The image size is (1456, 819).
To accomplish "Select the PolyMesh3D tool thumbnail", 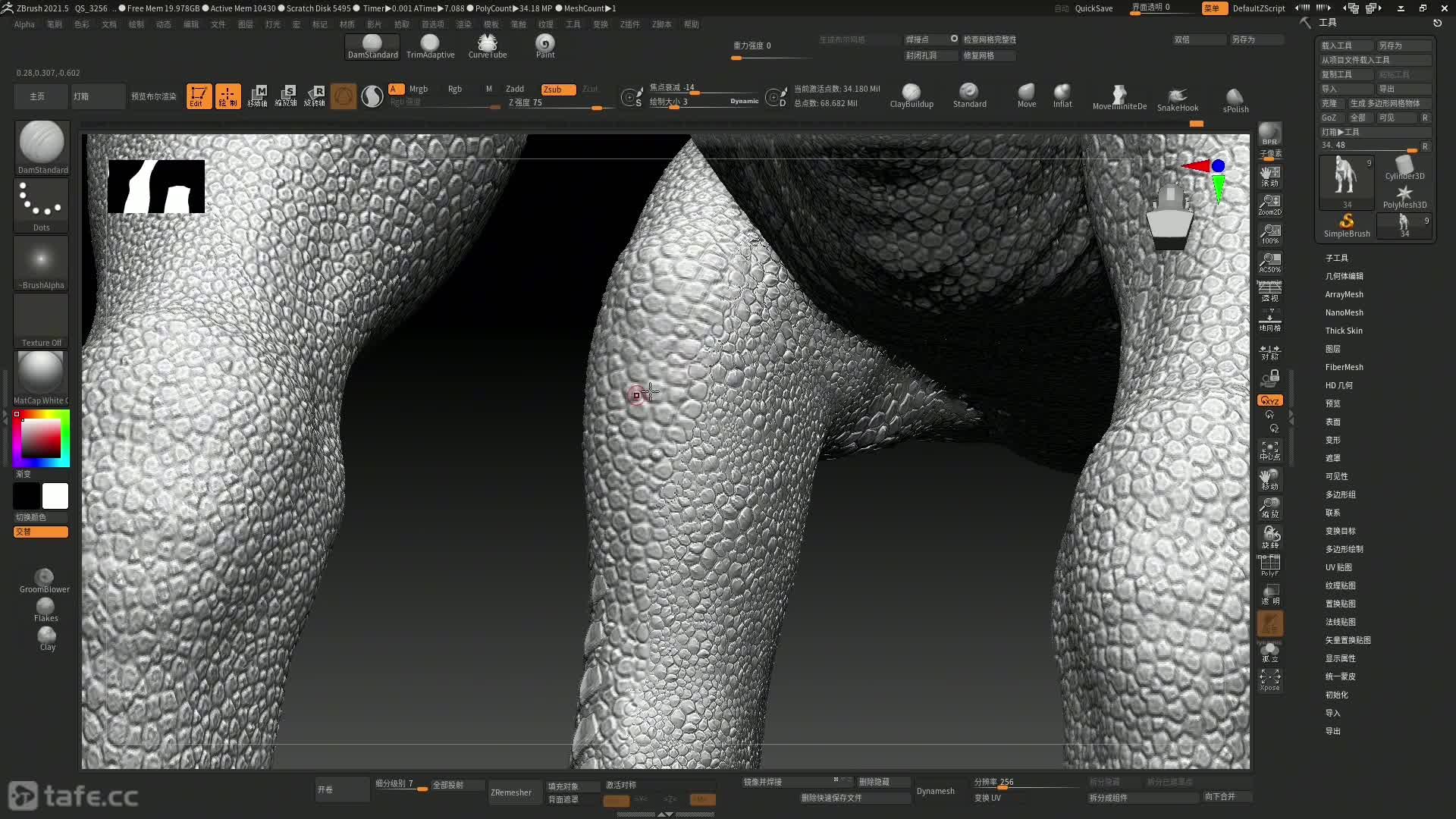I will [x=1404, y=197].
